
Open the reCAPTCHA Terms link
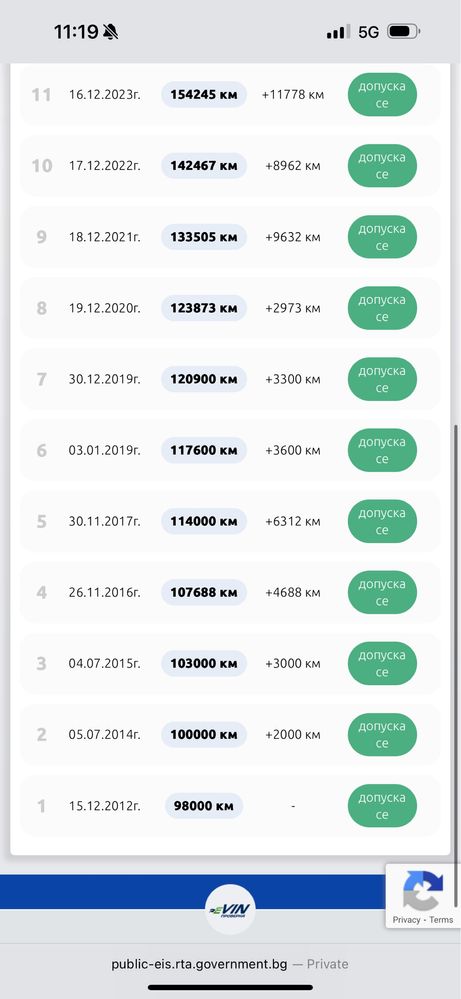tap(441, 920)
